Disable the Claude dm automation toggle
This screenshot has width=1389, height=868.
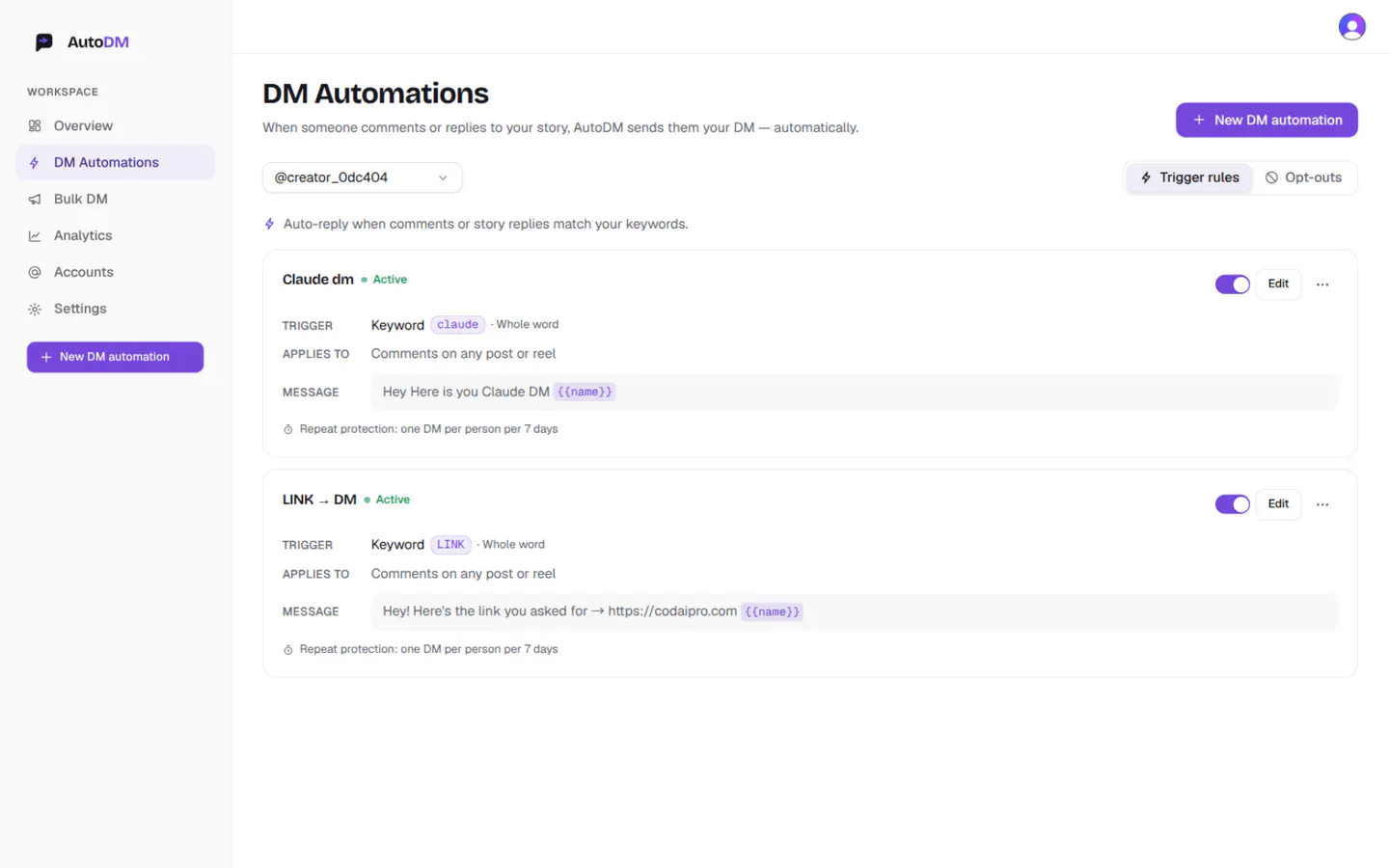click(x=1232, y=285)
